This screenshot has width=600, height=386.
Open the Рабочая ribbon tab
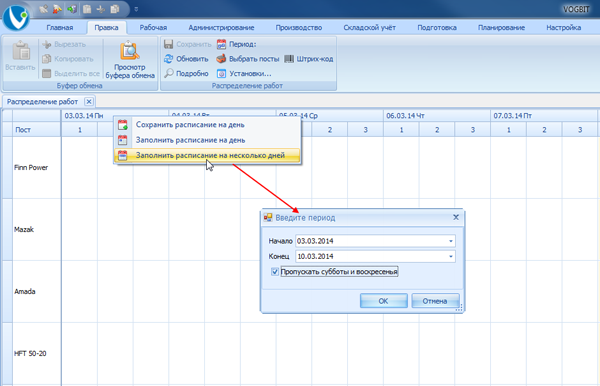(x=153, y=28)
